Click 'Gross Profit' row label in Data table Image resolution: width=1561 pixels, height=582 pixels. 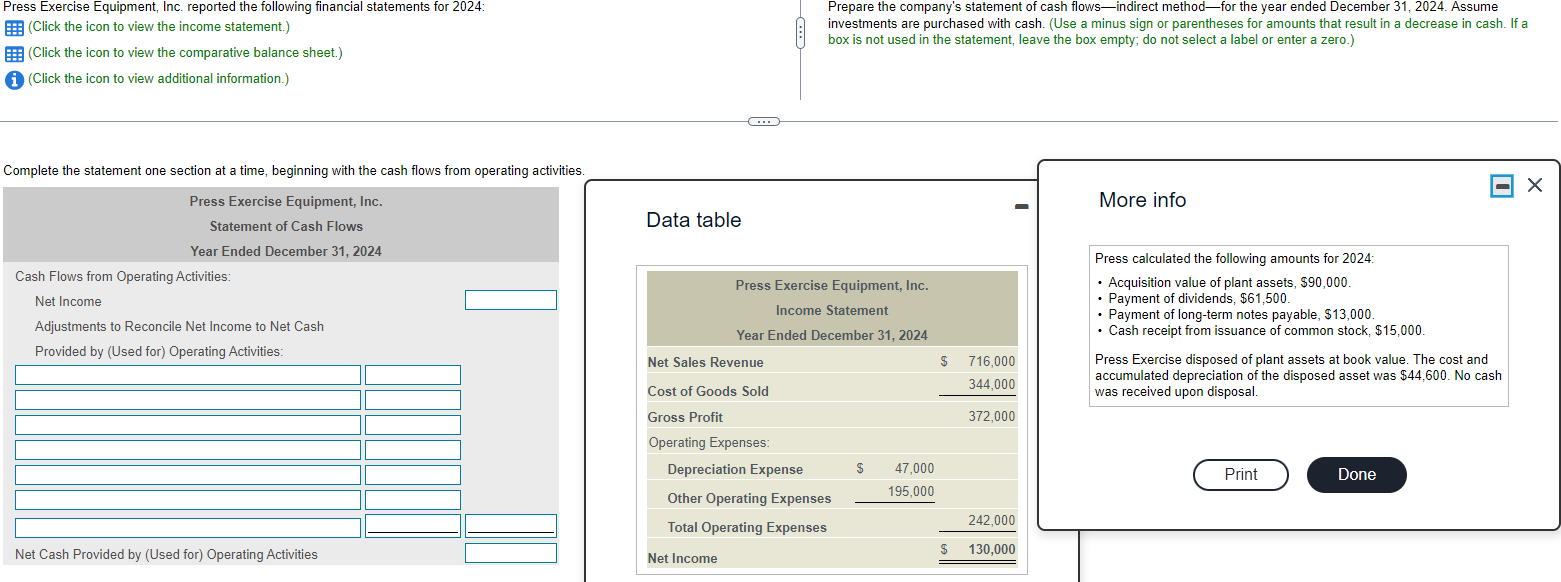685,417
